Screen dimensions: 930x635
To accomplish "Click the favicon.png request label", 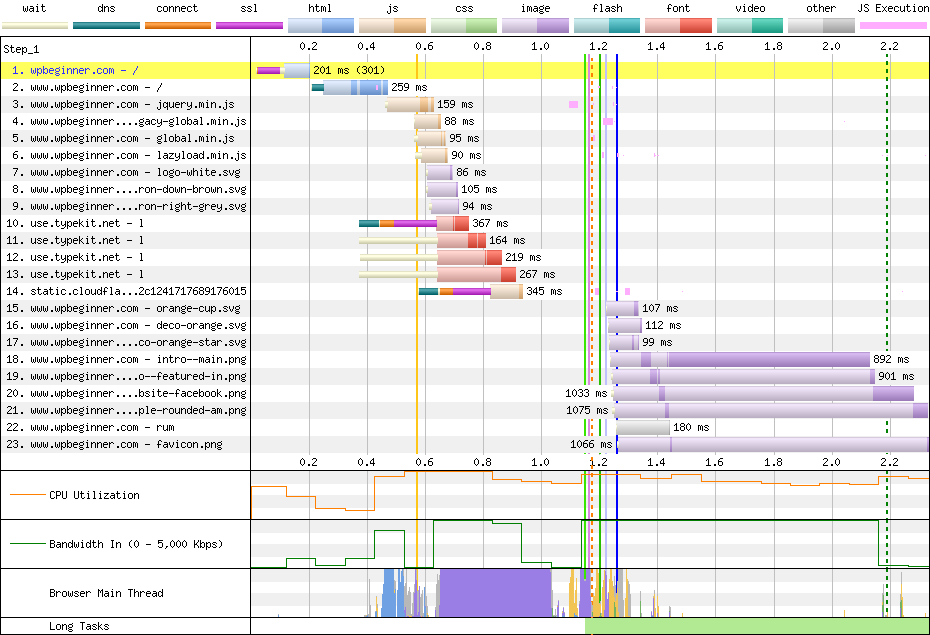I will pos(126,445).
